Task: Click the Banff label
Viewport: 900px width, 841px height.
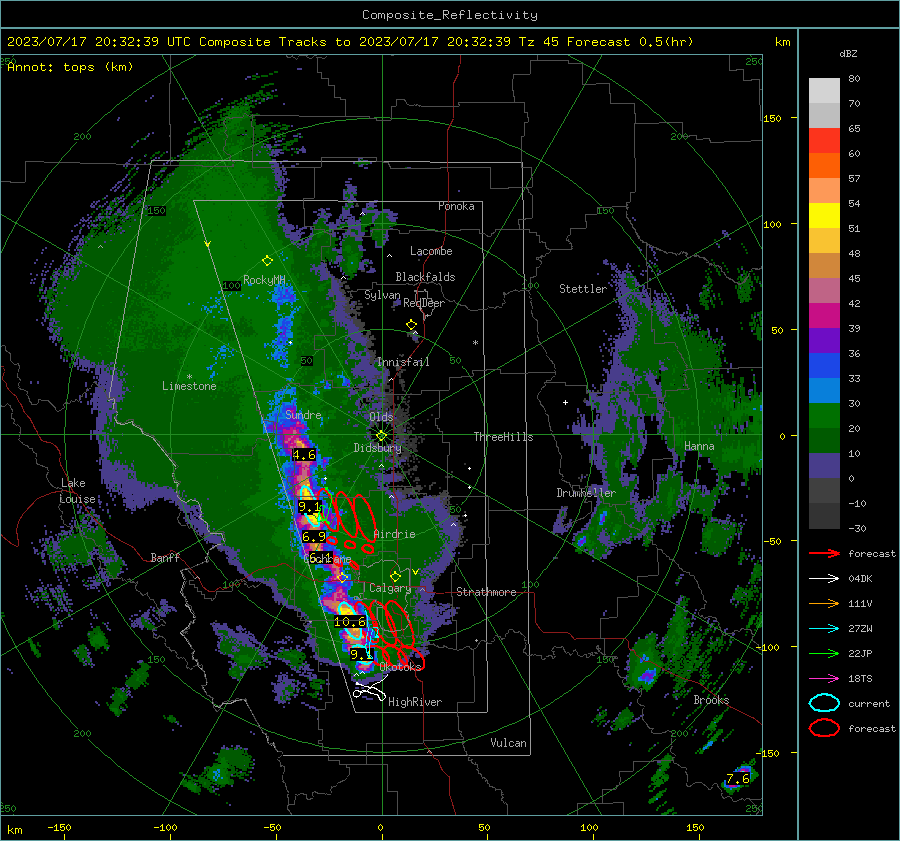Action: click(165, 557)
